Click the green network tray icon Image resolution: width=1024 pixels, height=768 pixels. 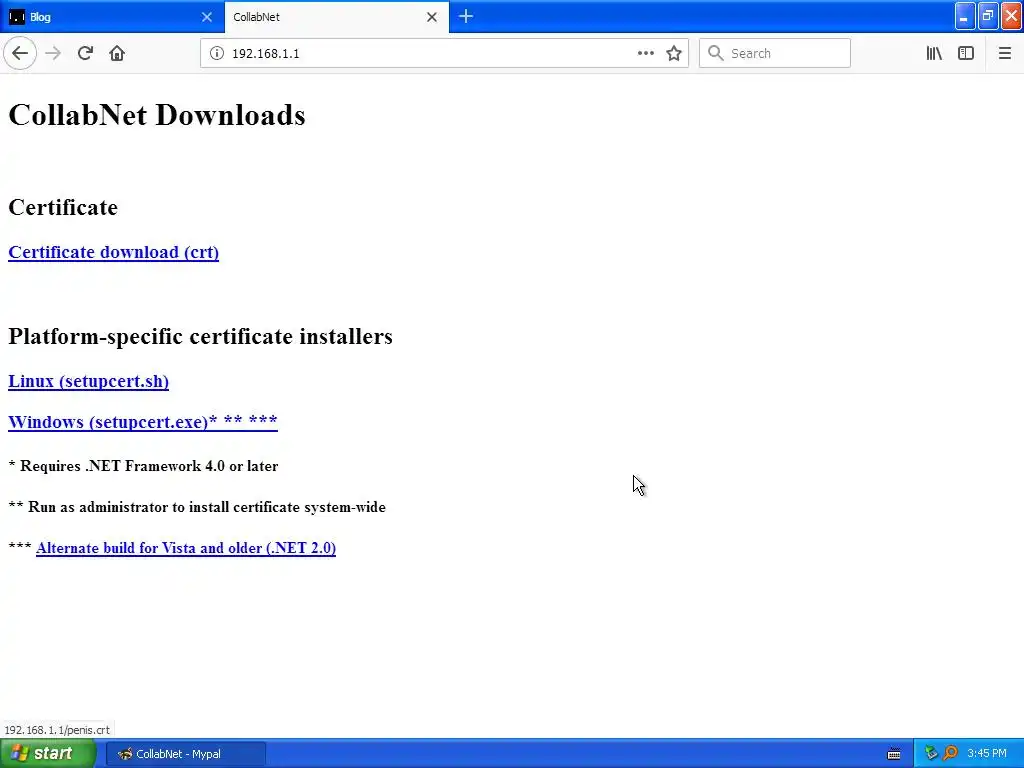coord(931,754)
